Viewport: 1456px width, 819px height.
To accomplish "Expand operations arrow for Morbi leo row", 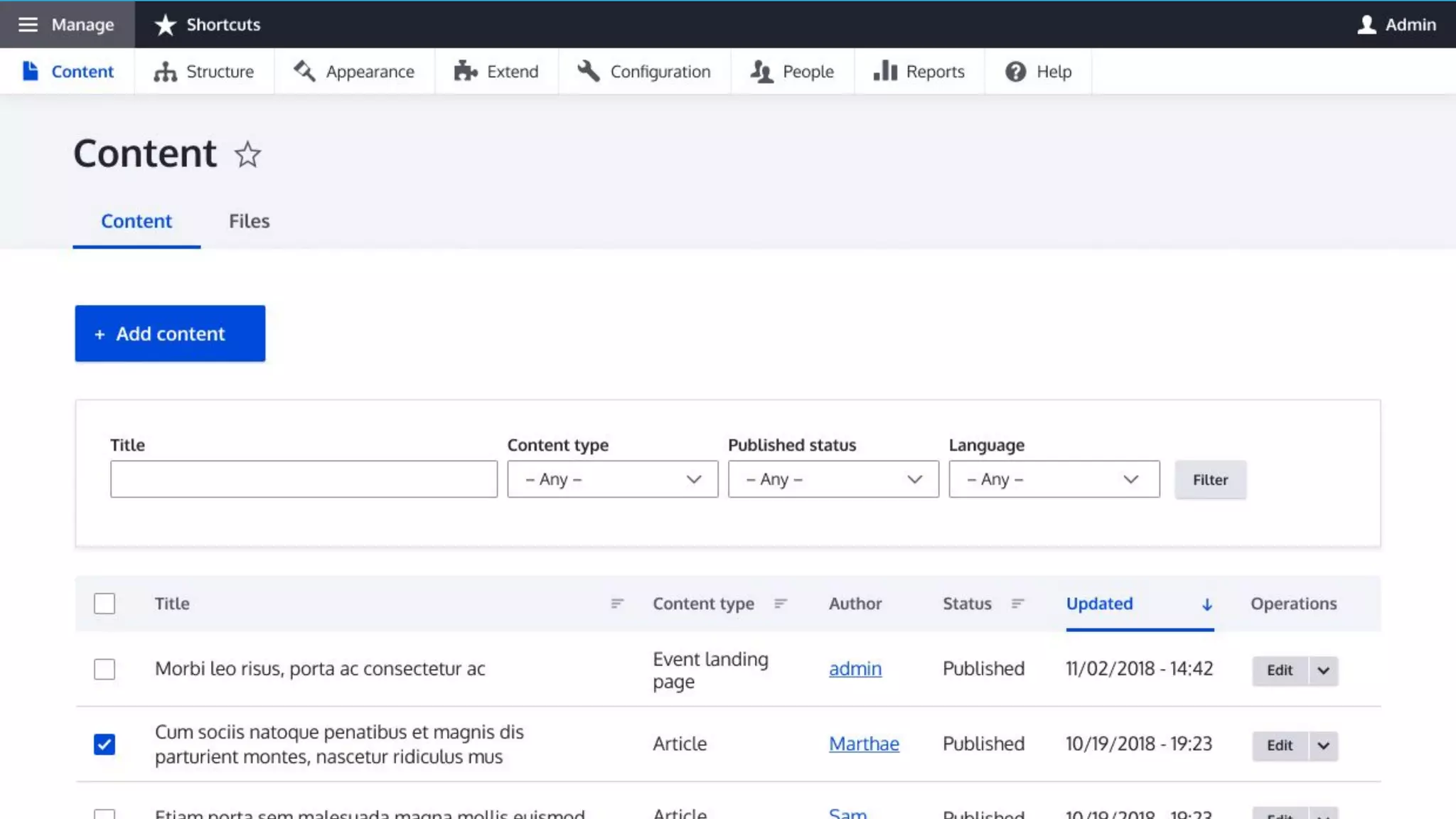I will [x=1323, y=670].
